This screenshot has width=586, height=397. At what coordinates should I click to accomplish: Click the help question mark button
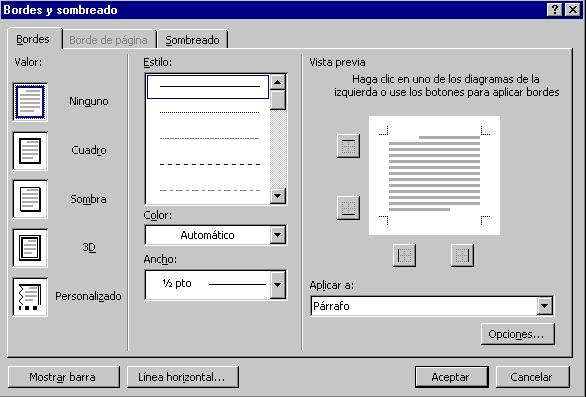pyautogui.click(x=555, y=10)
